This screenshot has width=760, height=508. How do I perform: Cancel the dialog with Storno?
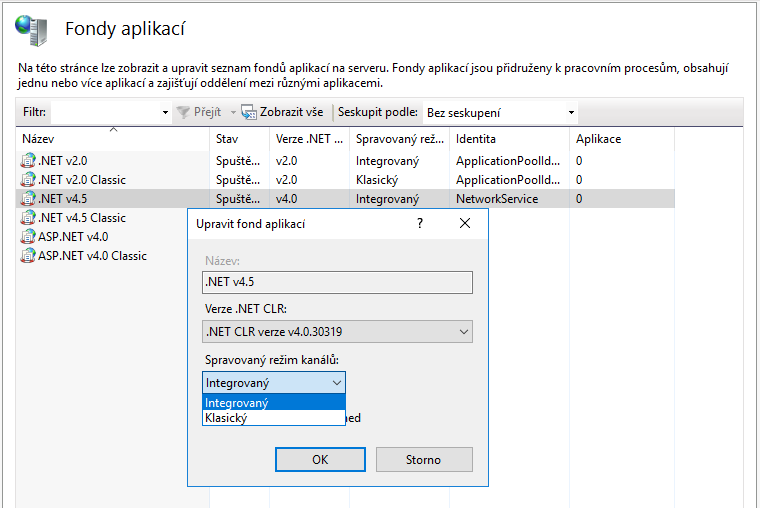point(424,460)
